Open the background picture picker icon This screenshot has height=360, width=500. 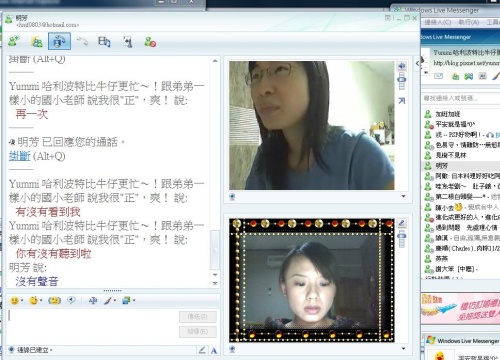click(x=126, y=300)
